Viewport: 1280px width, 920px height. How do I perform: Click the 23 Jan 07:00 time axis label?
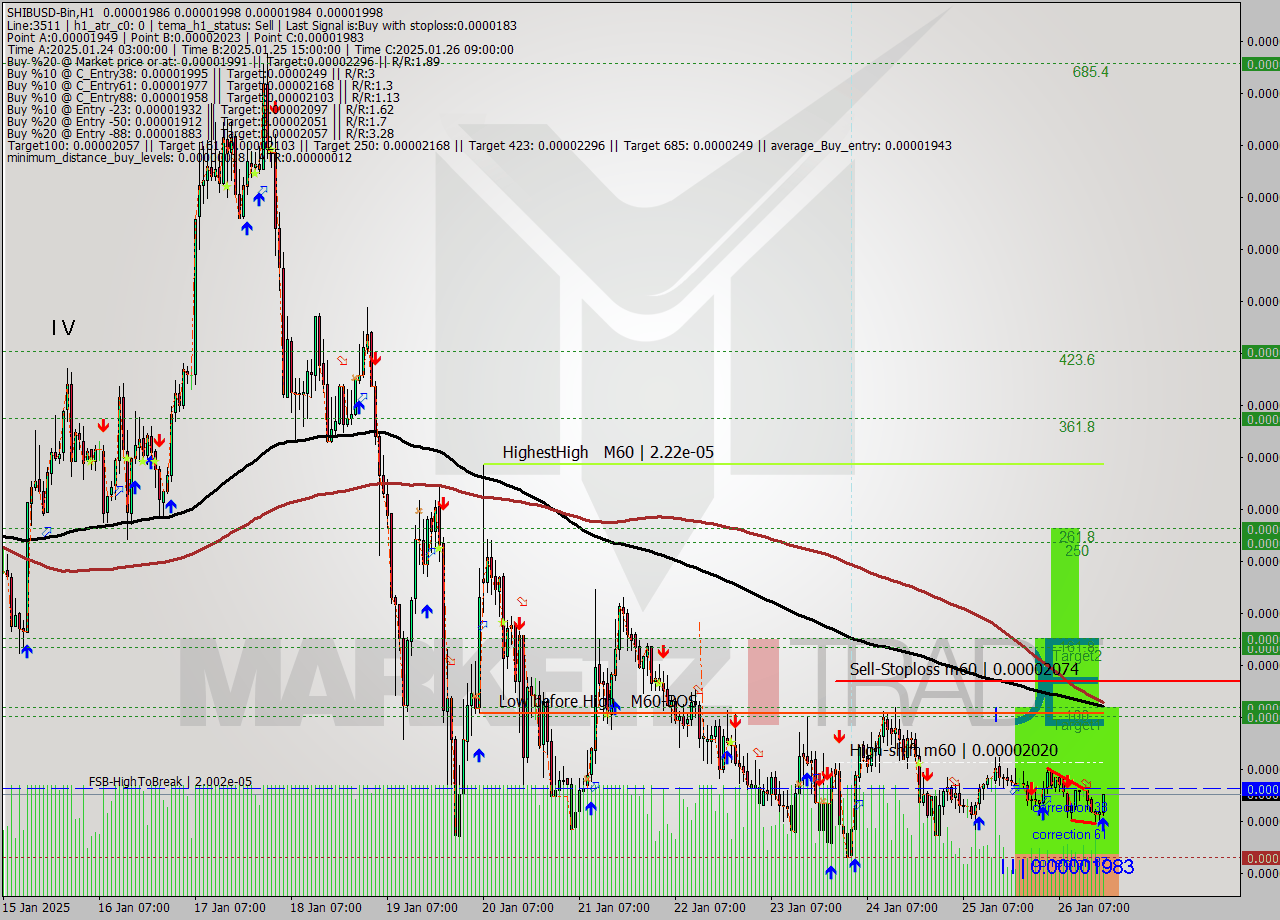805,908
